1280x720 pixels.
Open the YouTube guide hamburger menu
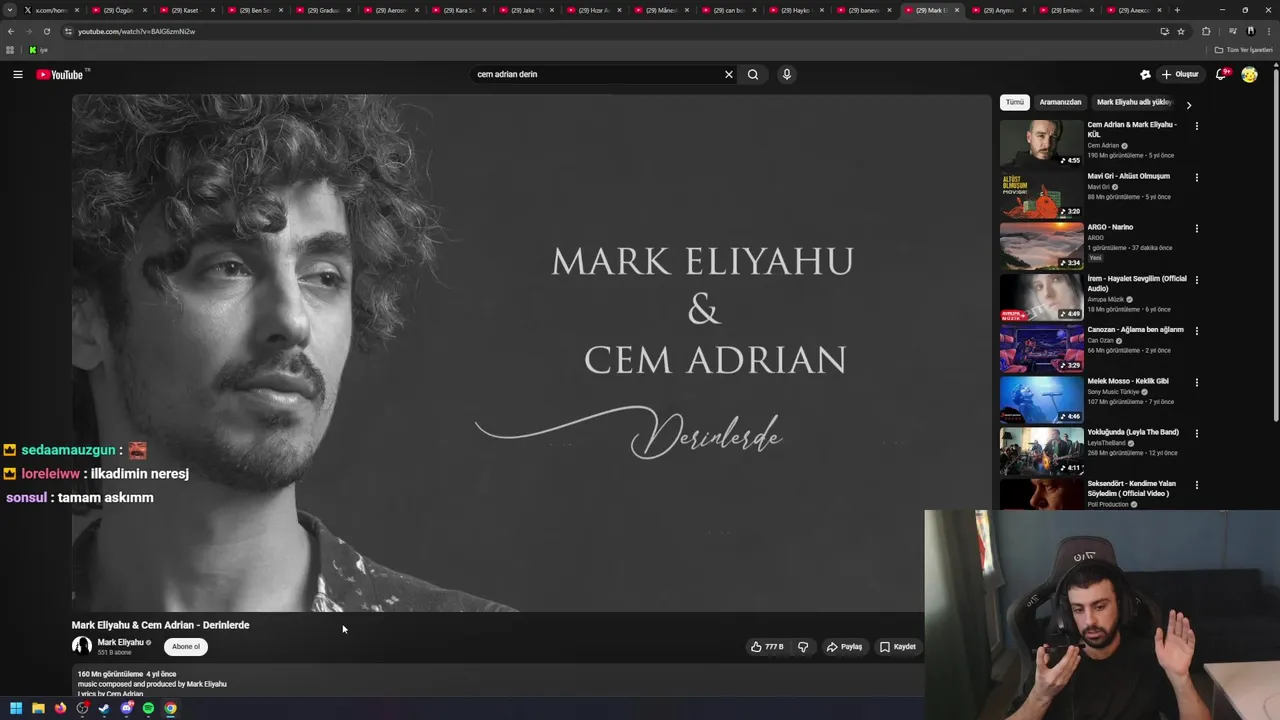pyautogui.click(x=18, y=74)
